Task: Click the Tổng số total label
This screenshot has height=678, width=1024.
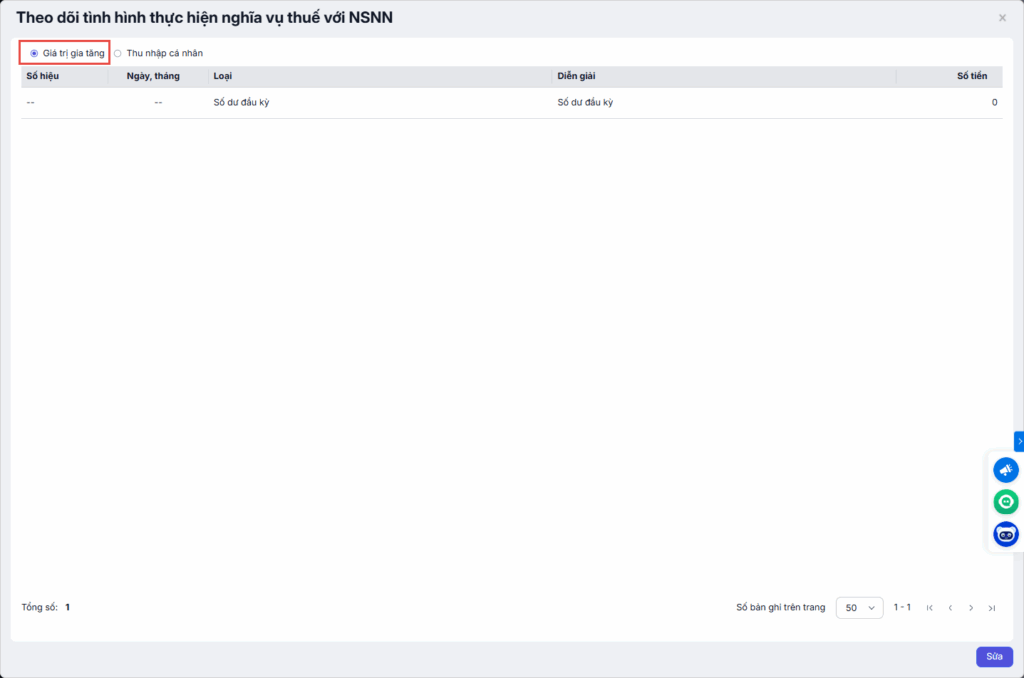Action: (x=39, y=607)
